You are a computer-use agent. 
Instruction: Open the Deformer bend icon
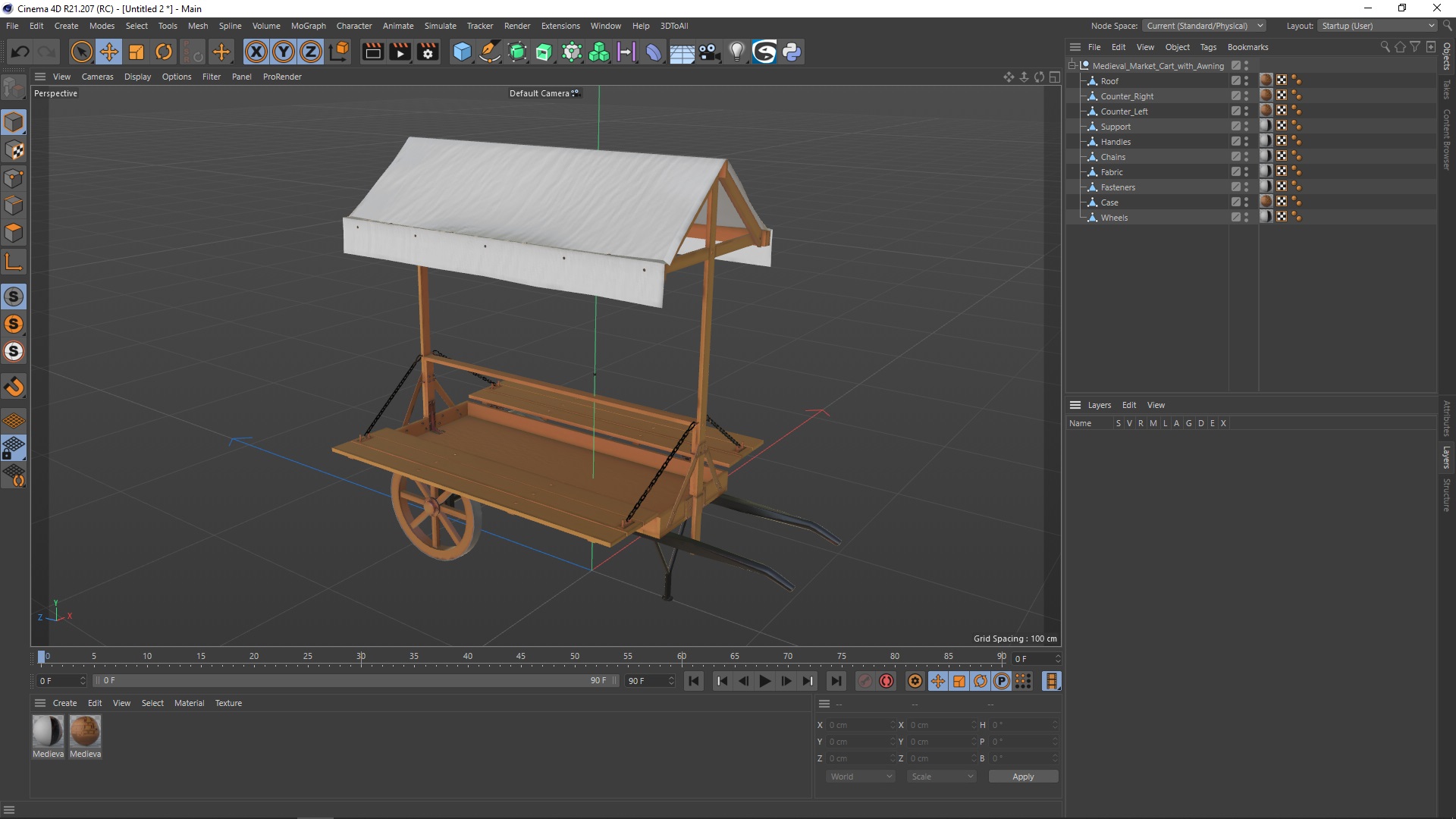click(x=654, y=52)
